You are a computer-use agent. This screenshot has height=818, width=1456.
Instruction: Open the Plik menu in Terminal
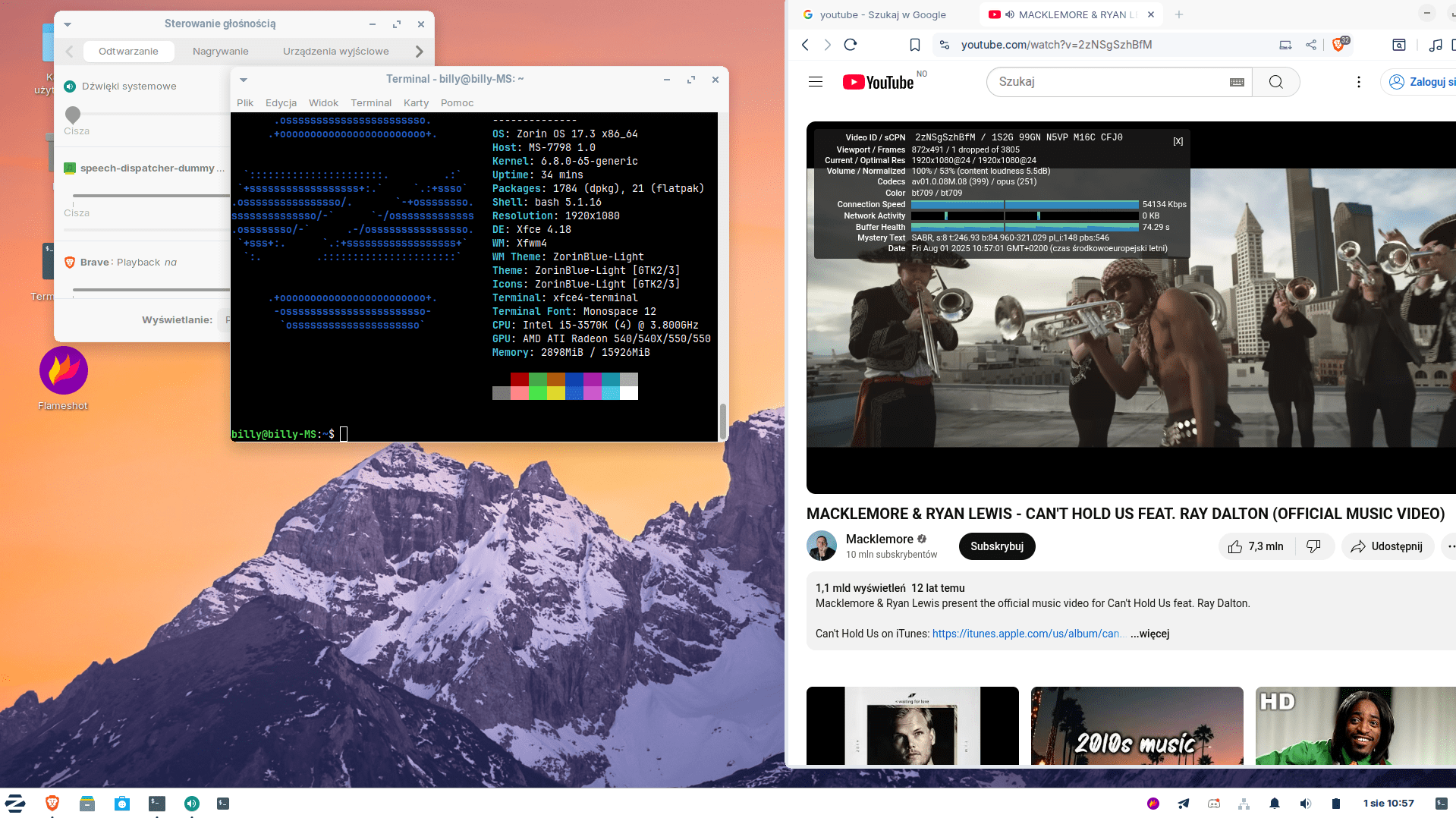pyautogui.click(x=245, y=103)
